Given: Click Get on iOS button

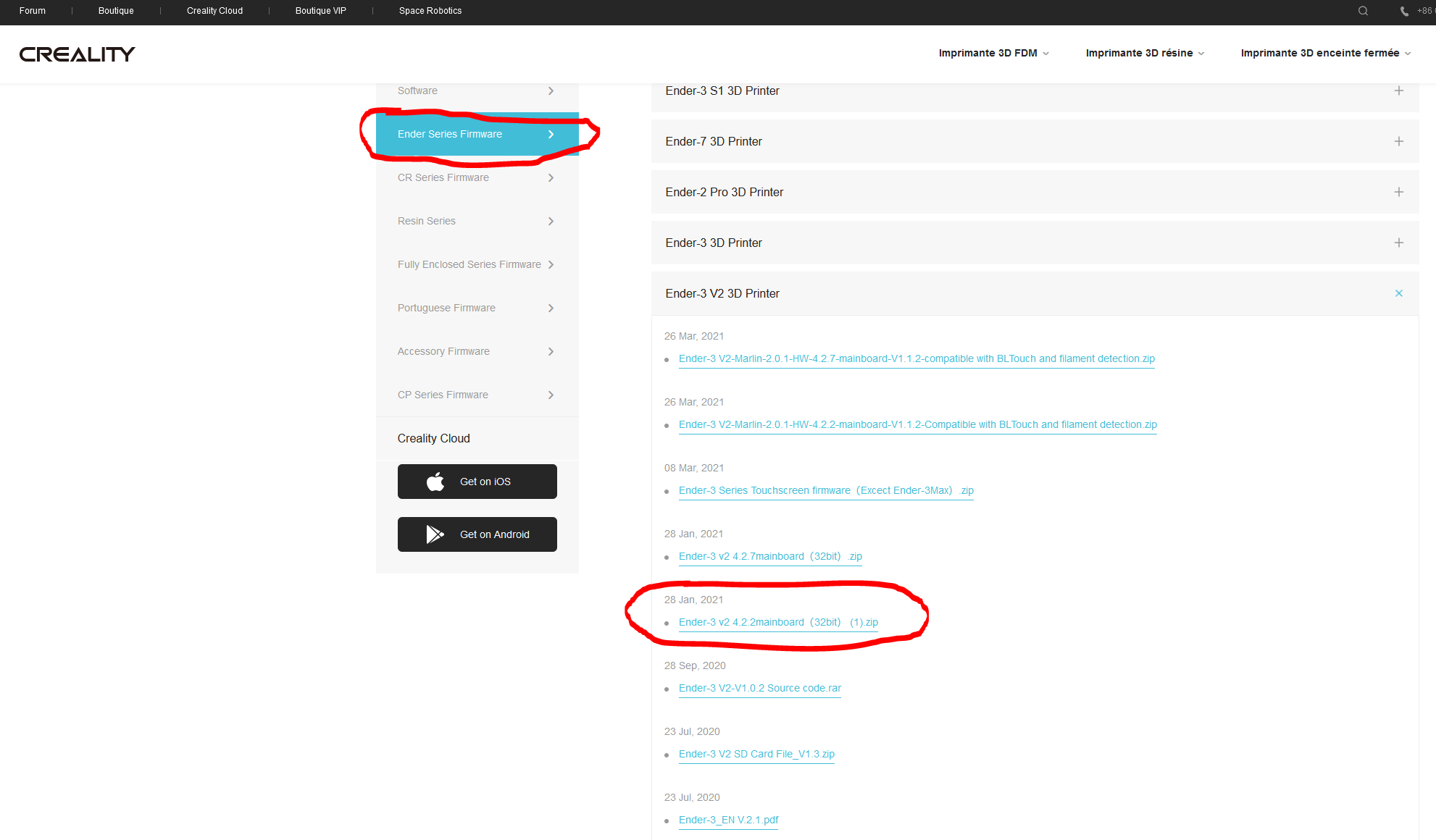Looking at the screenshot, I should tap(477, 482).
